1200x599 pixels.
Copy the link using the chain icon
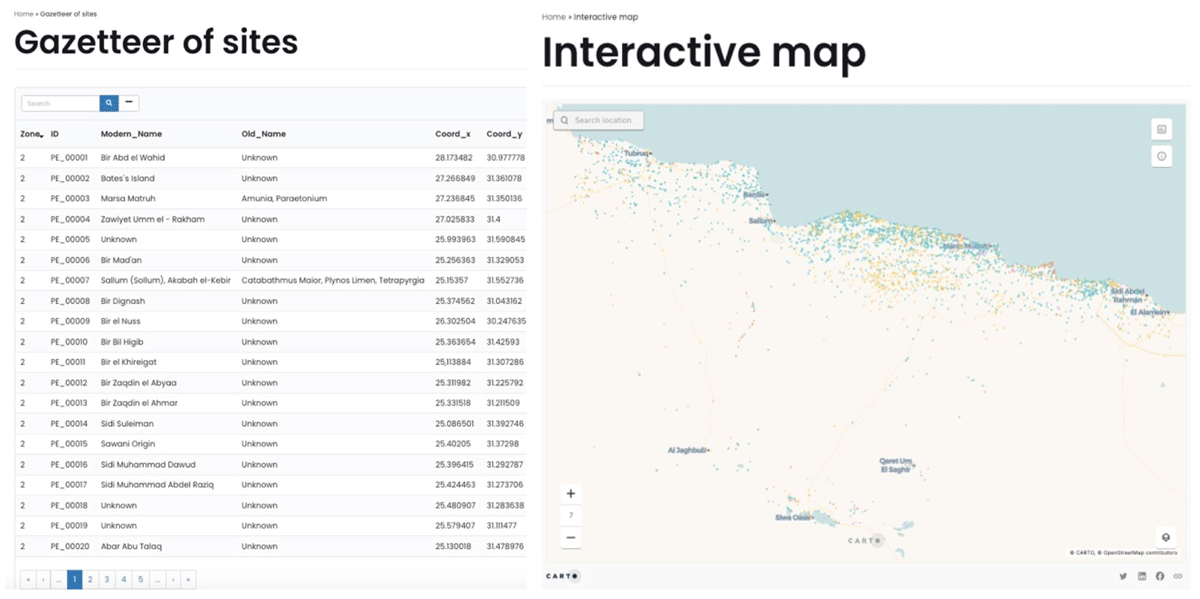tap(1178, 576)
